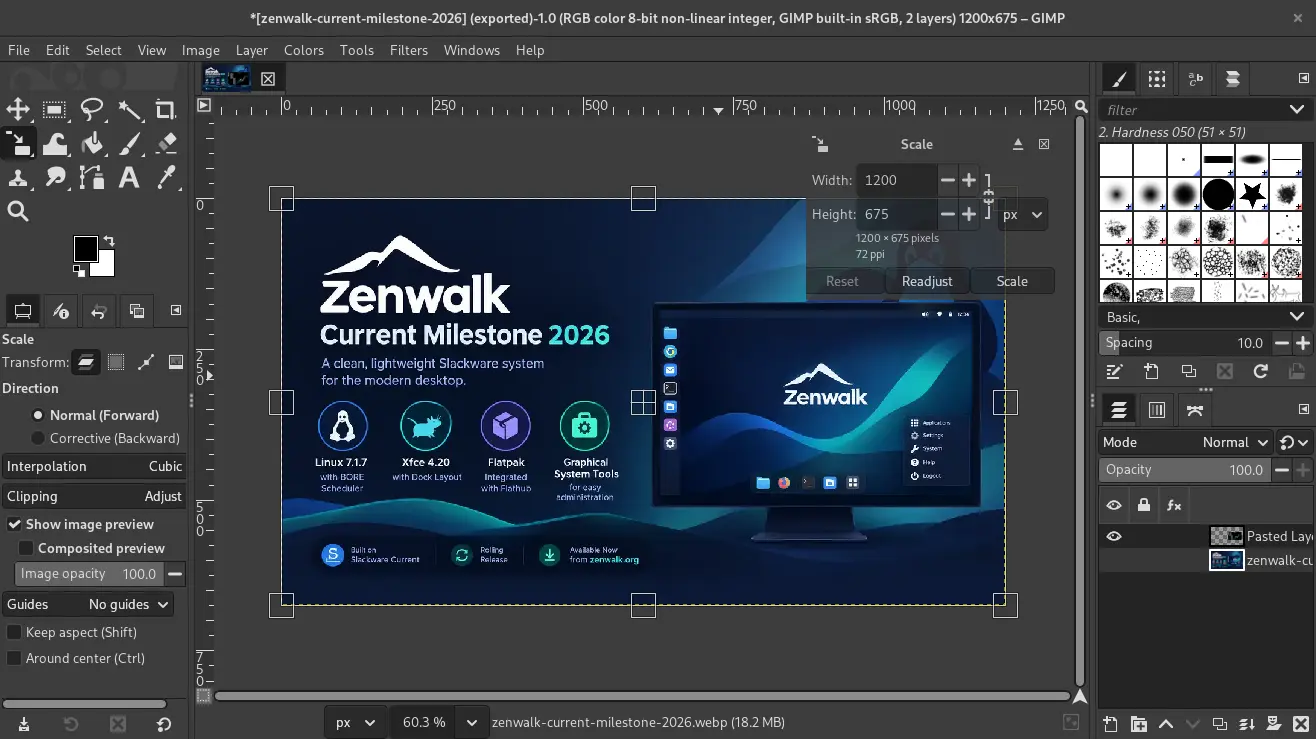
Task: Enable Around center (Ctrl)
Action: [76, 658]
